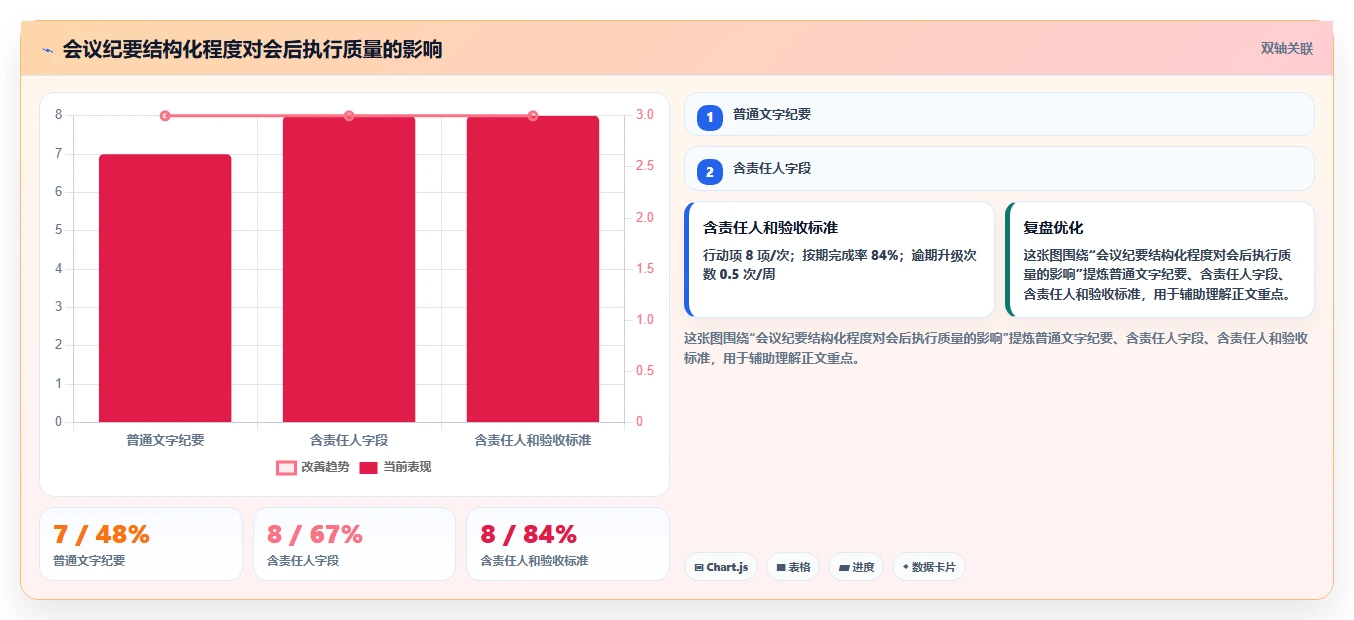Click the text 行动项 8 项/次 in the card
Image resolution: width=1354 pixels, height=620 pixels.
745,255
